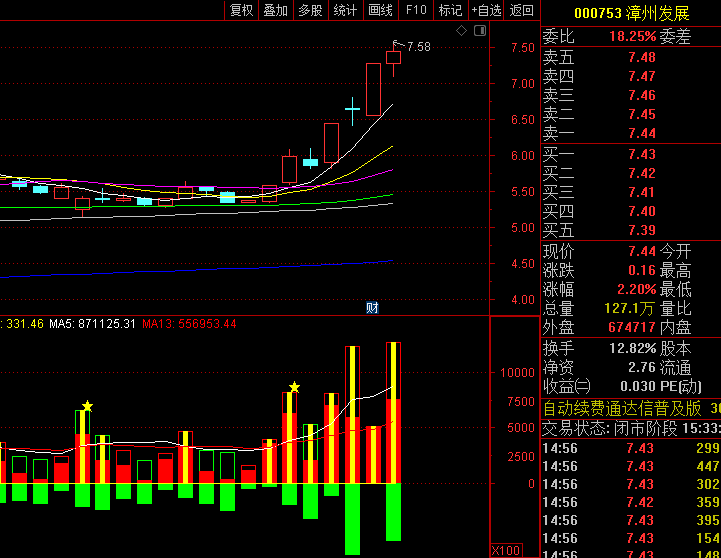Click the 委比 18.25% value
Screen dimensions: 721x558
pos(632,36)
